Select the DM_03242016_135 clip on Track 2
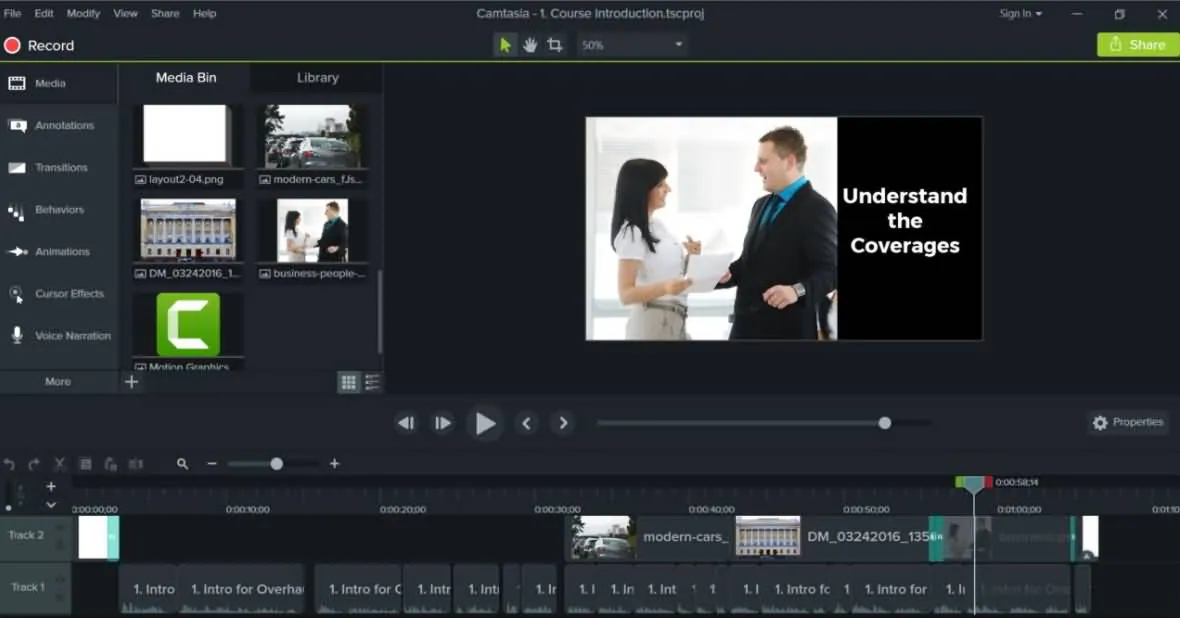This screenshot has height=618, width=1180. 832,537
